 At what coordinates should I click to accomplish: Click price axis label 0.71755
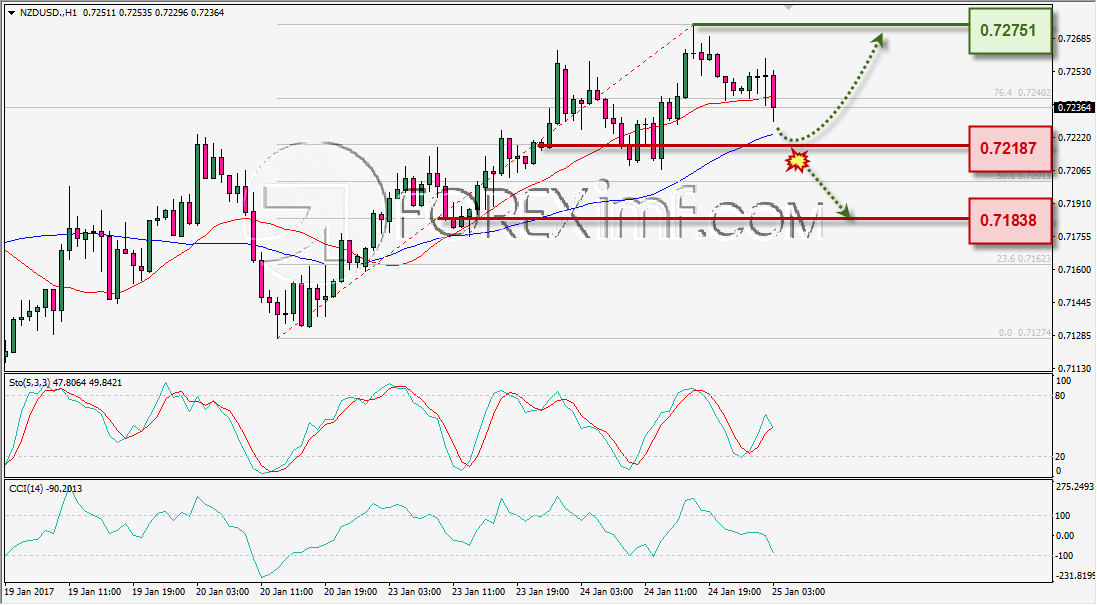(1075, 237)
